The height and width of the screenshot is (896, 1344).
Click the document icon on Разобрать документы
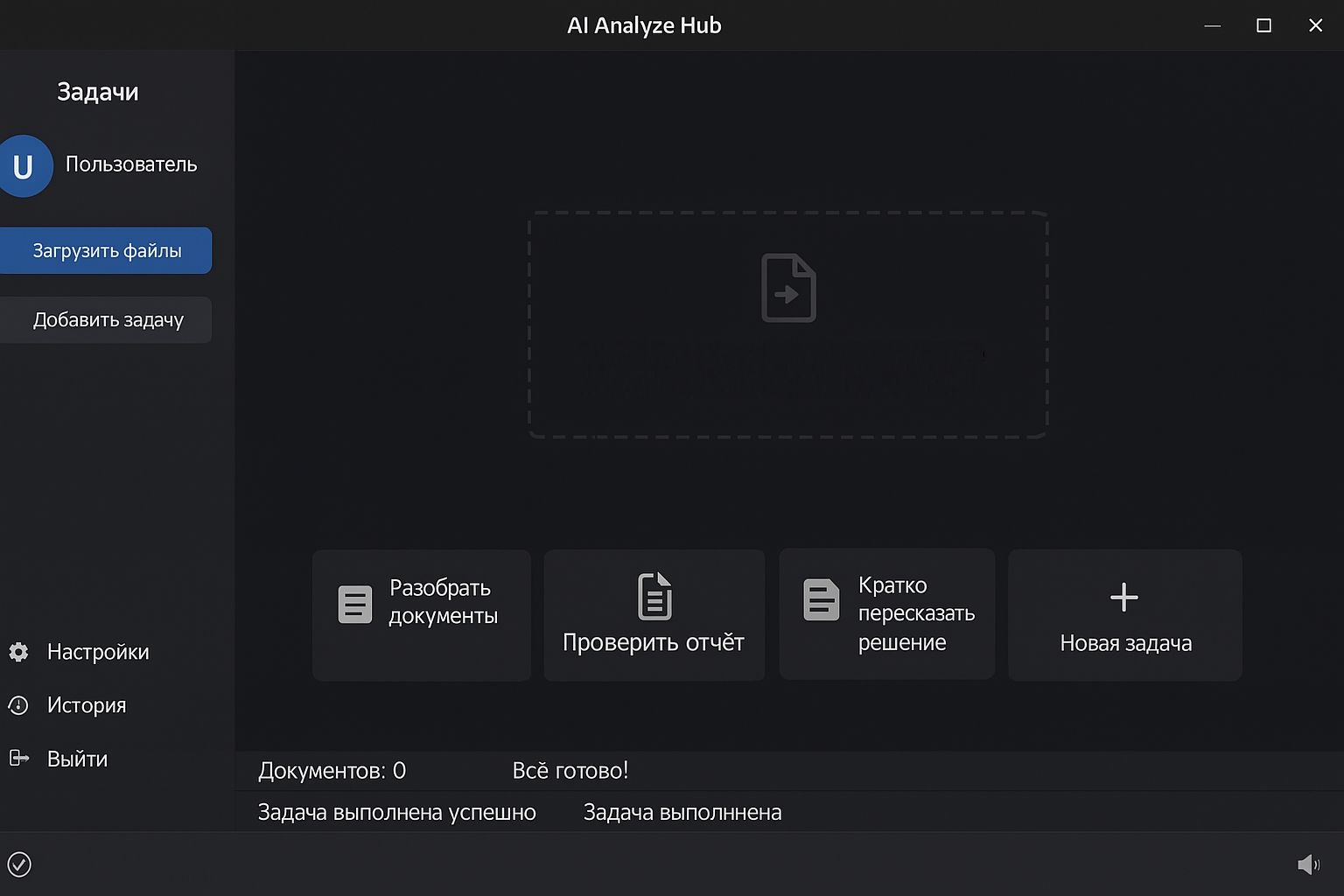click(354, 604)
